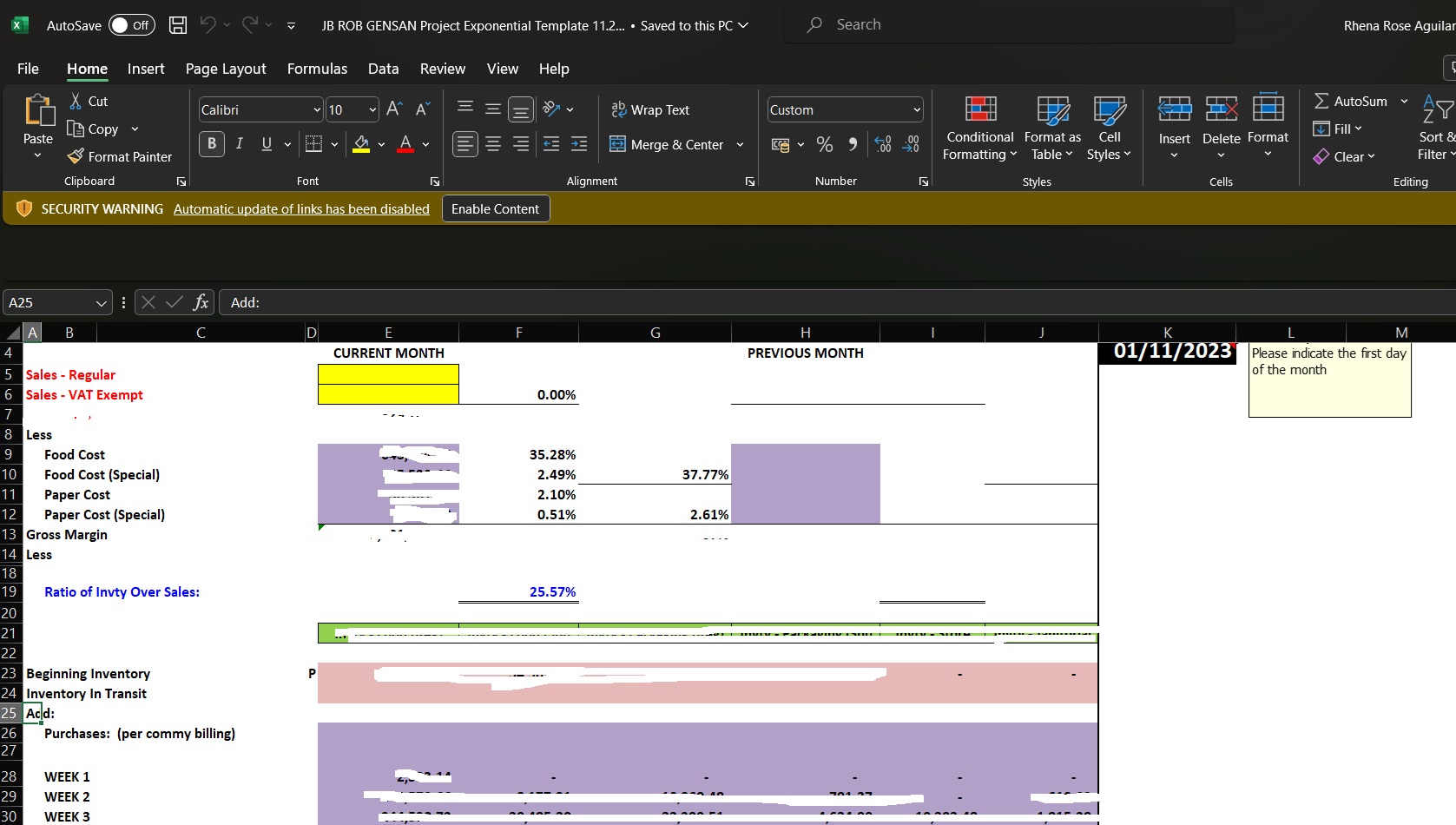Toggle Wrap Text
The image size is (1456, 825).
click(650, 109)
